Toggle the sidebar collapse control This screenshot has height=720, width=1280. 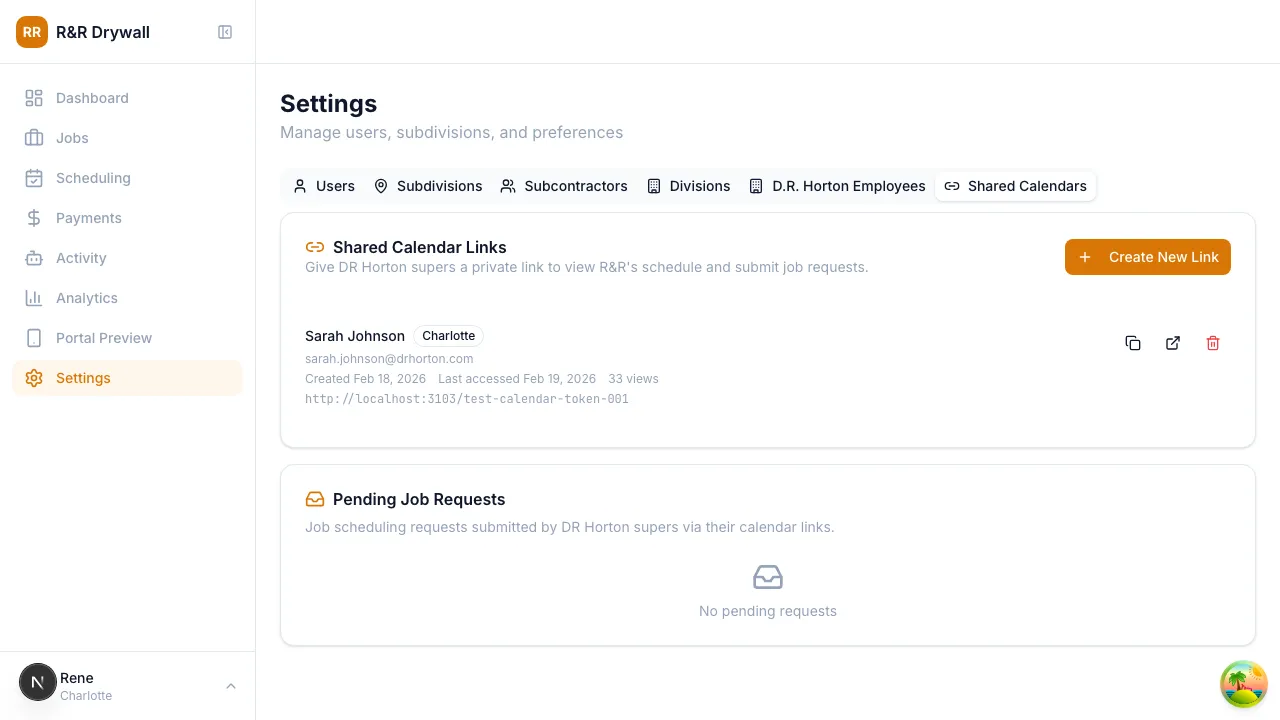(225, 32)
